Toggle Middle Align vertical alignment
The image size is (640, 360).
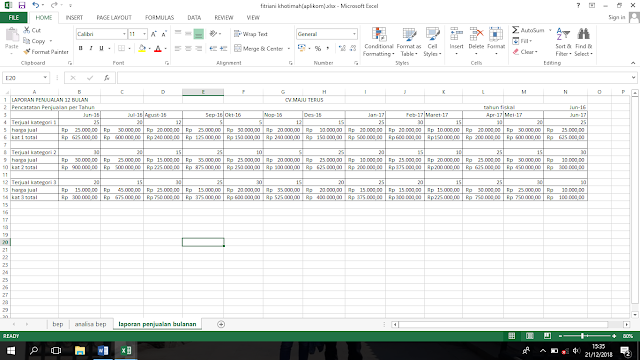coord(188,34)
